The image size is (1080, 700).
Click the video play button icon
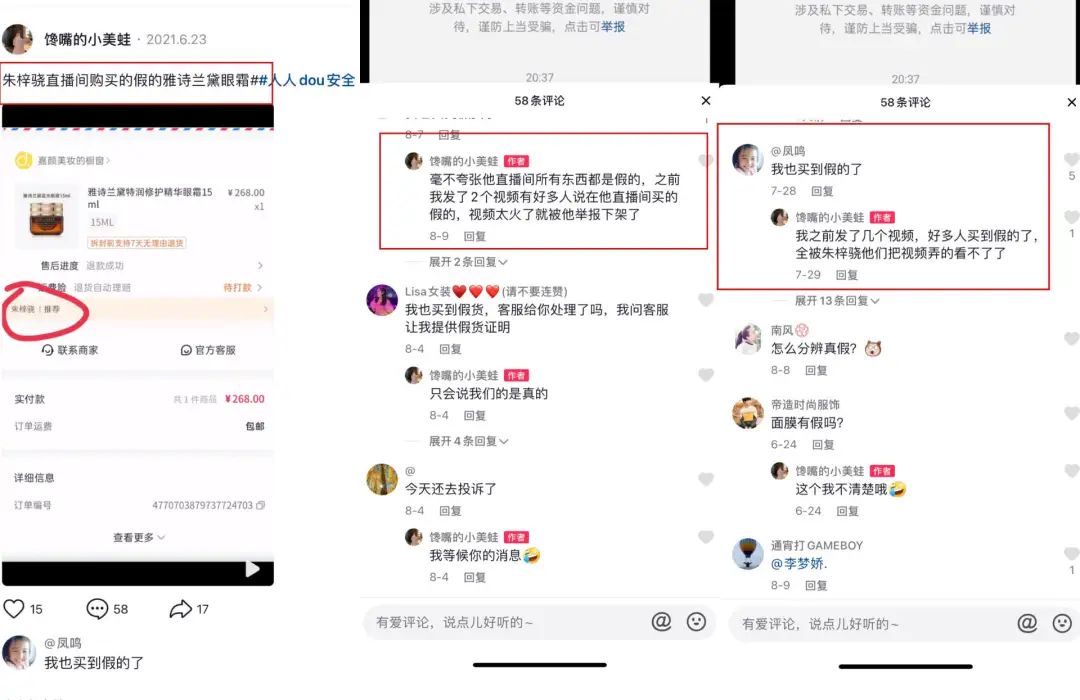pos(253,569)
